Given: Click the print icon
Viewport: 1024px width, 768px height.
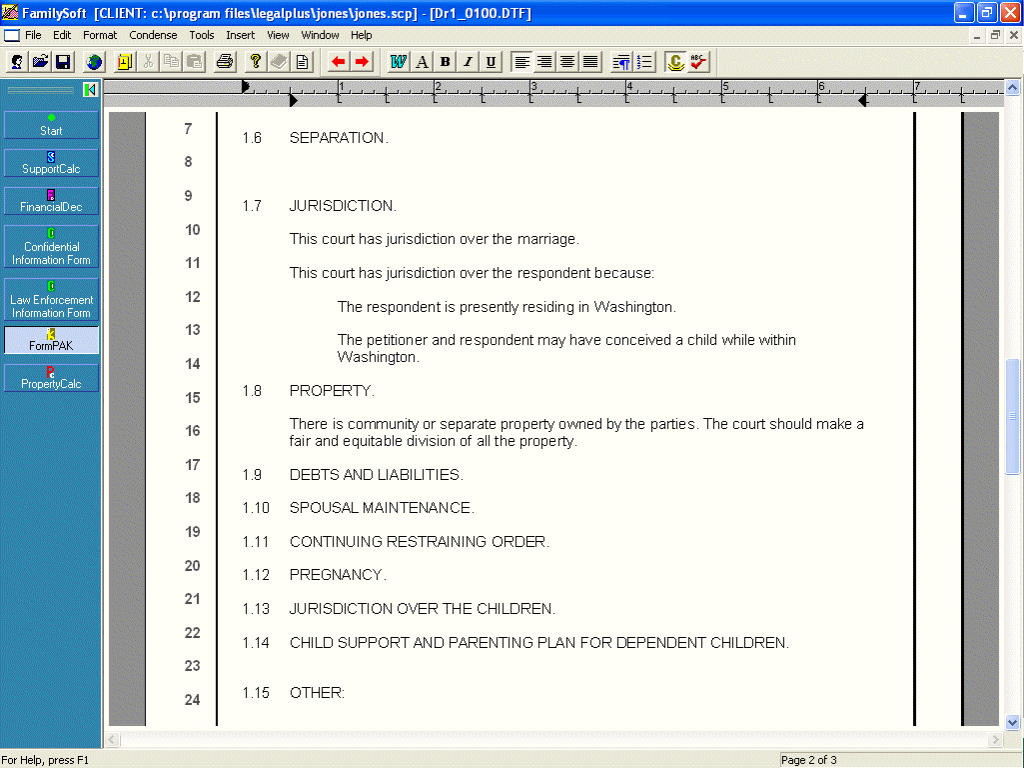Looking at the screenshot, I should click(224, 61).
